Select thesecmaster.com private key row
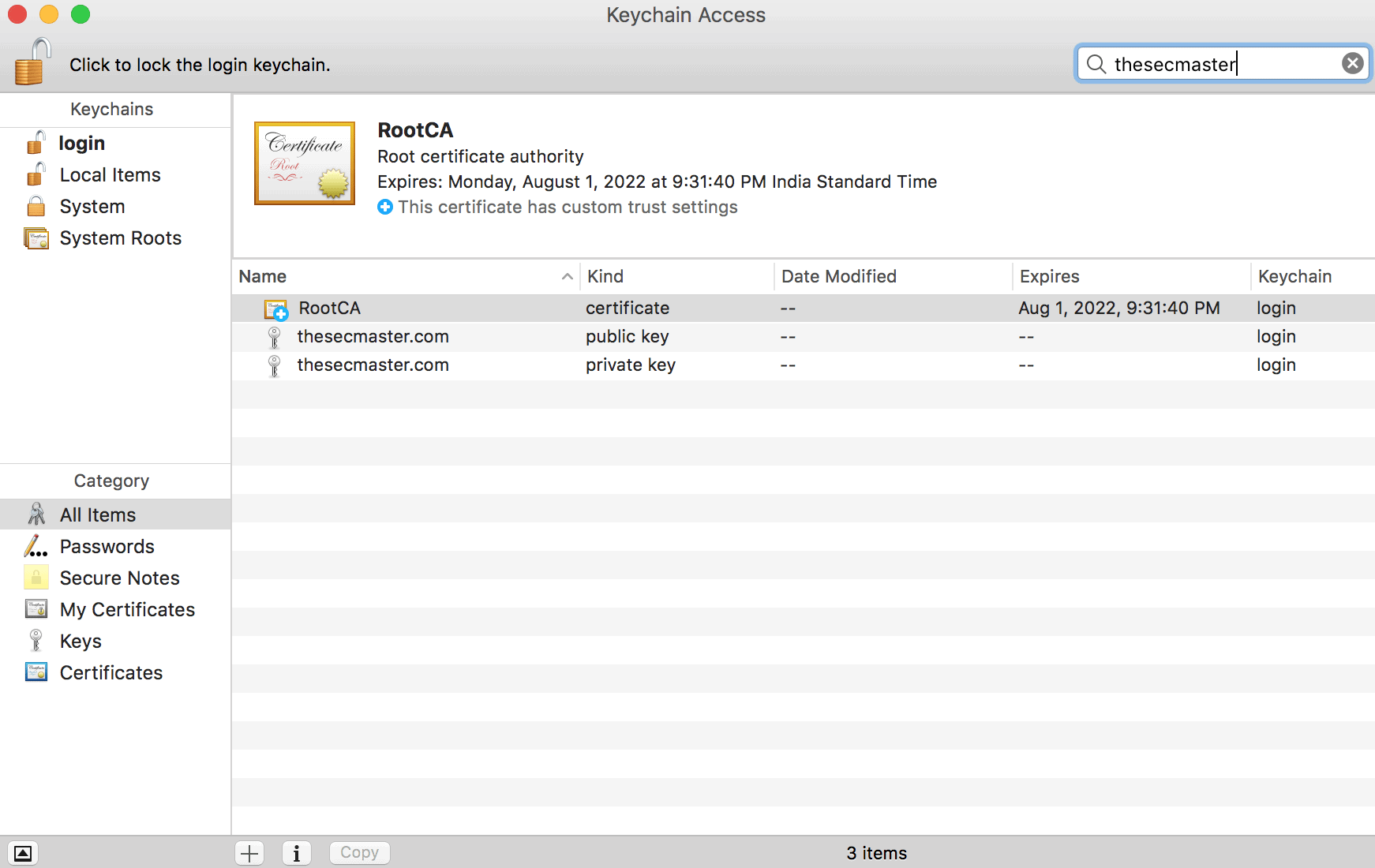 point(804,365)
